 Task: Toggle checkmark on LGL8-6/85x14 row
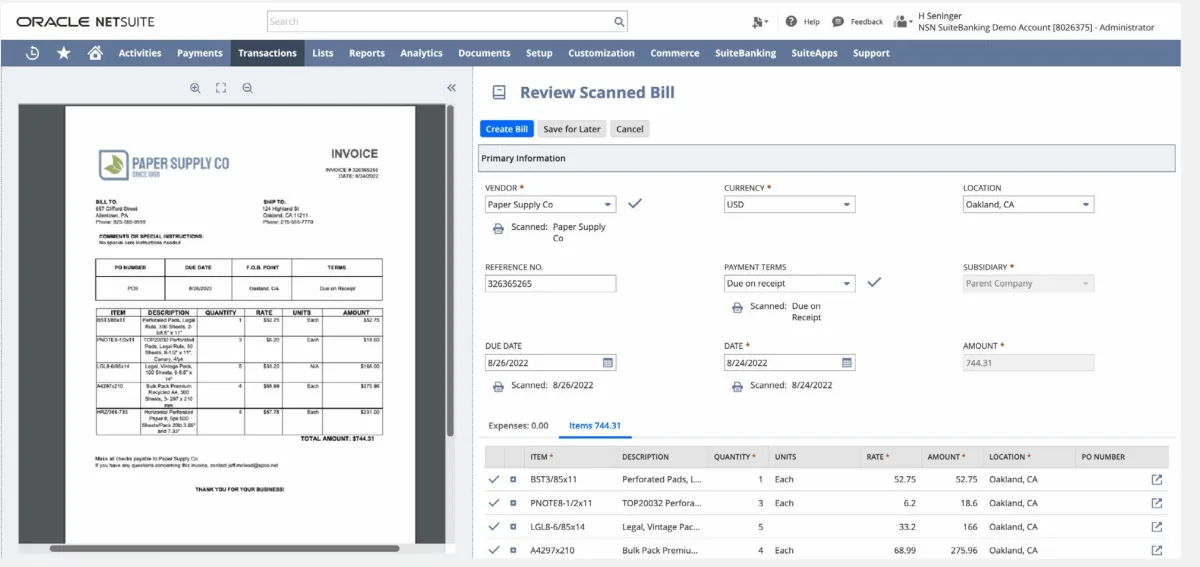pos(494,527)
